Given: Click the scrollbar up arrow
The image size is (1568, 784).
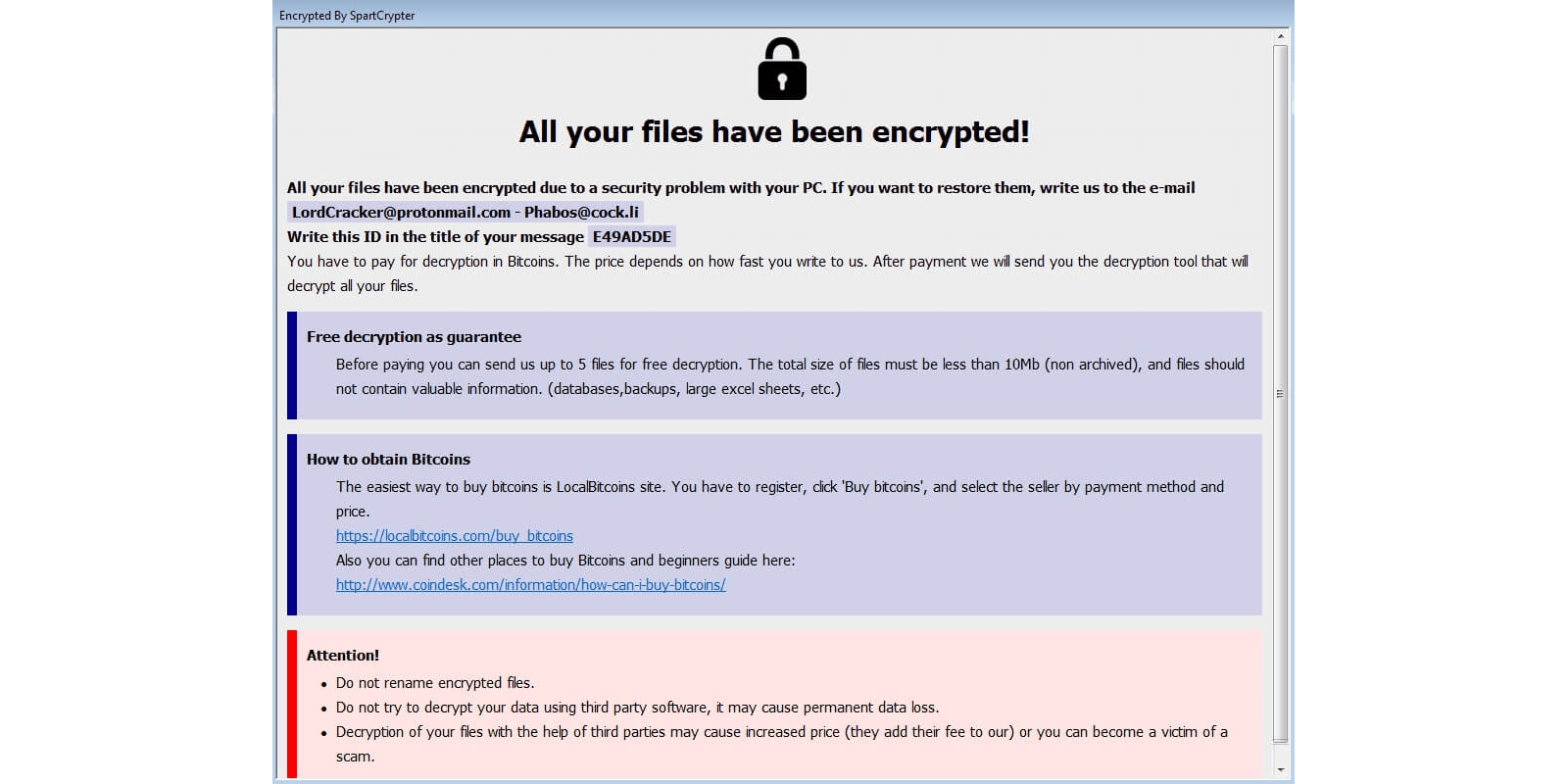Looking at the screenshot, I should [1280, 37].
